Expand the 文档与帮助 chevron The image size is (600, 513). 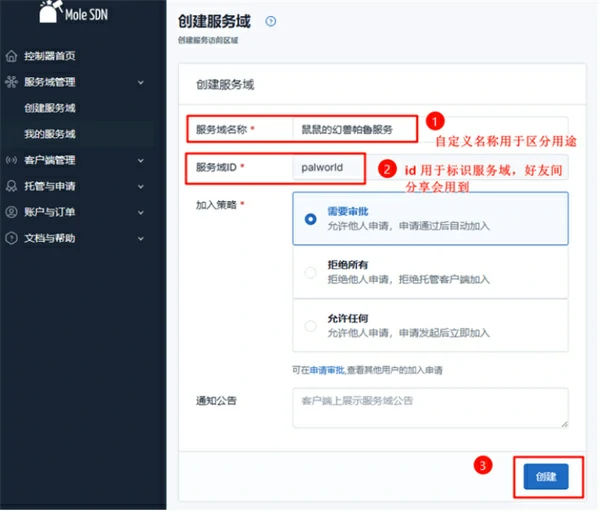pyautogui.click(x=141, y=239)
